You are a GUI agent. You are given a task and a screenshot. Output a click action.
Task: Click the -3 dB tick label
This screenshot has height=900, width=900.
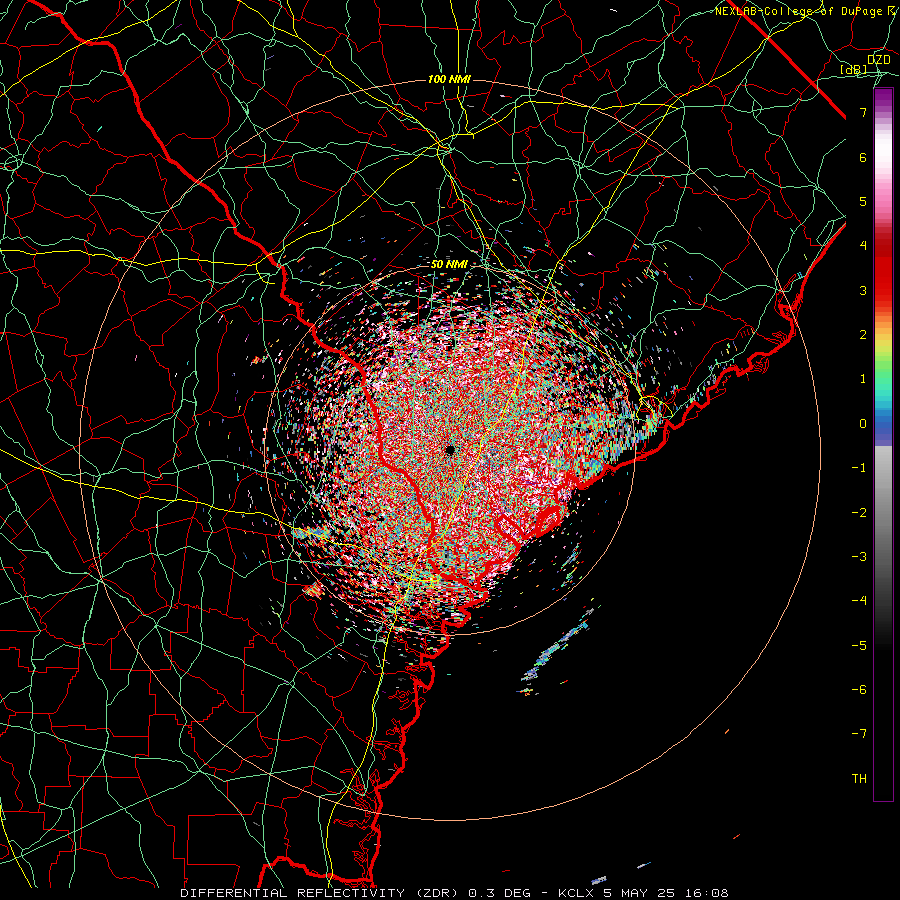pos(859,557)
